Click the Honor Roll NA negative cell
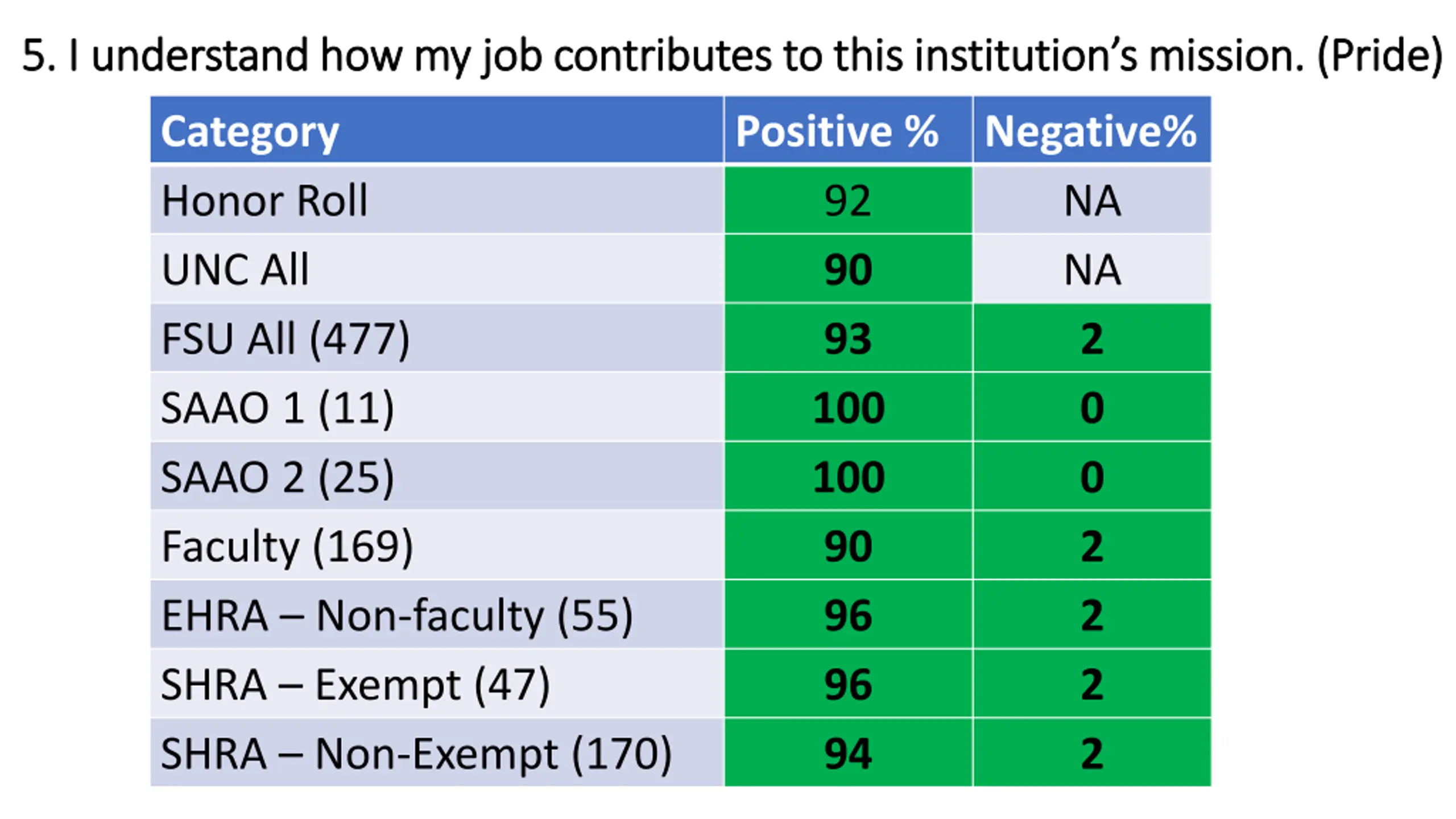Viewport: 1456px width, 819px height. click(x=1092, y=200)
